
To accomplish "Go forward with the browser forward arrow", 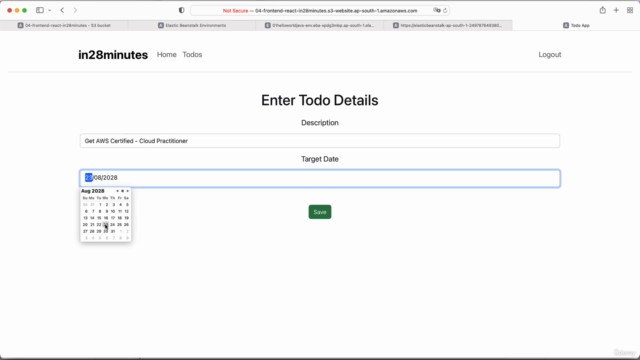I will click(75, 10).
